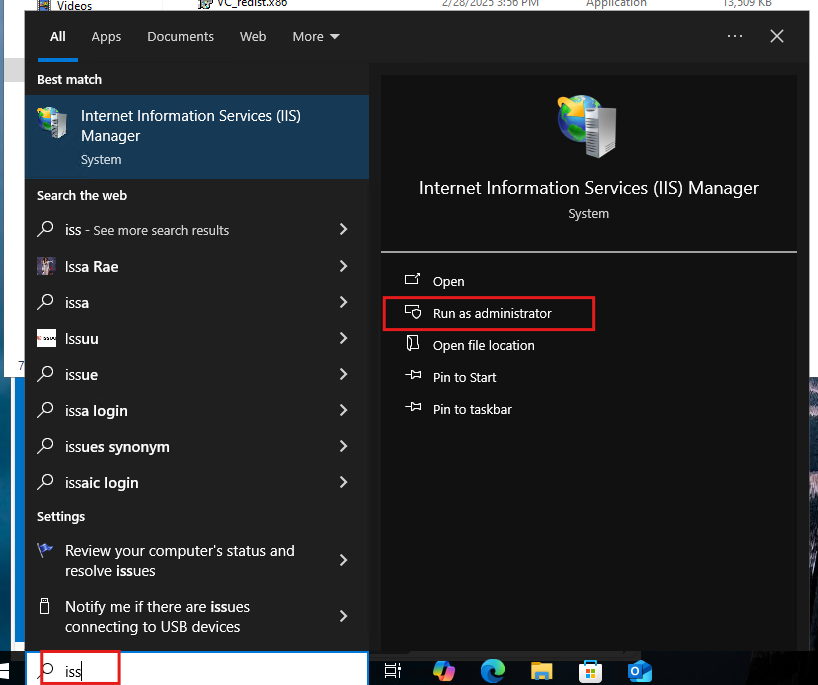Choose Run as administrator
818x685 pixels.
(492, 314)
